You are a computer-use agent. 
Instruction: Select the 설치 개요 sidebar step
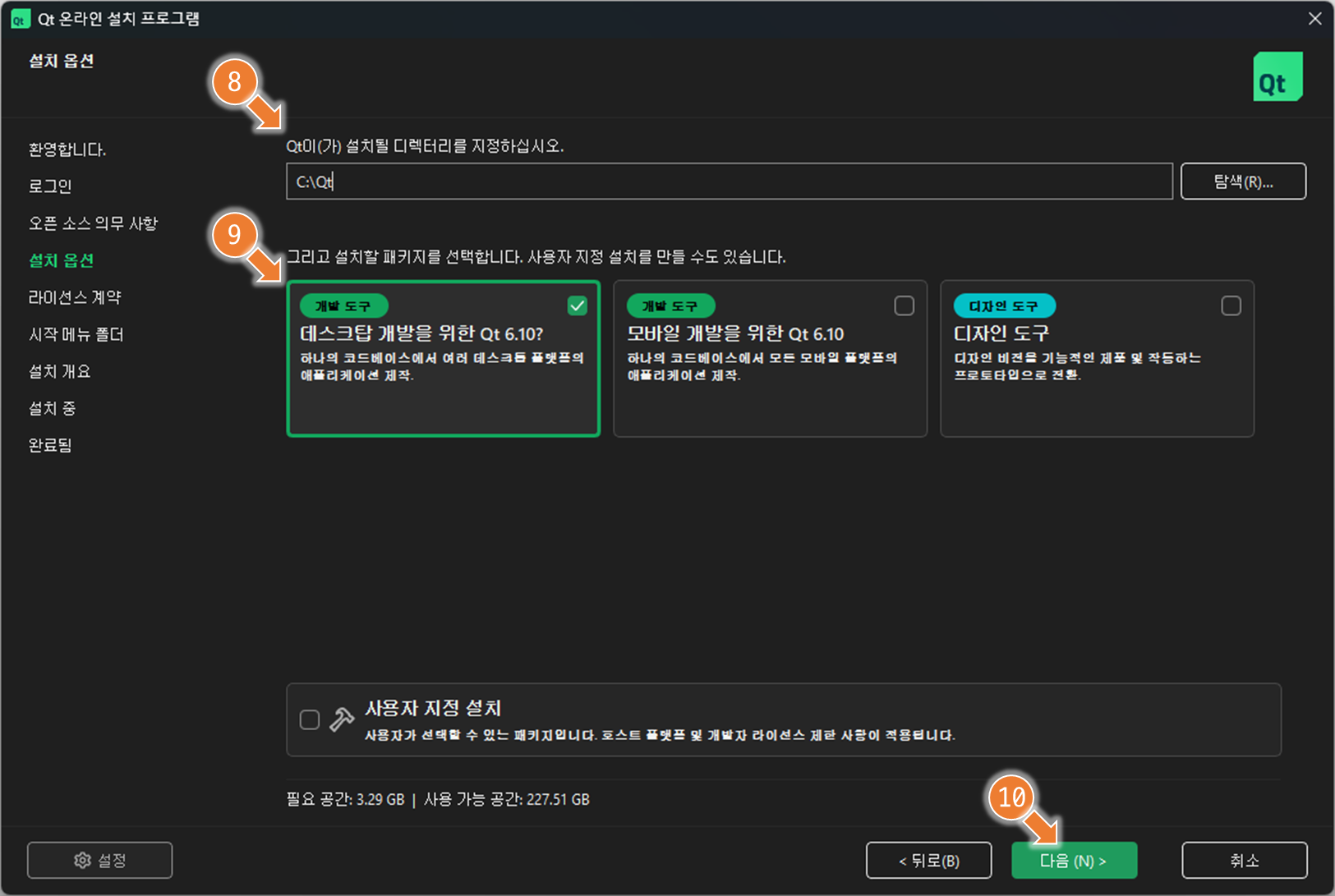click(59, 371)
